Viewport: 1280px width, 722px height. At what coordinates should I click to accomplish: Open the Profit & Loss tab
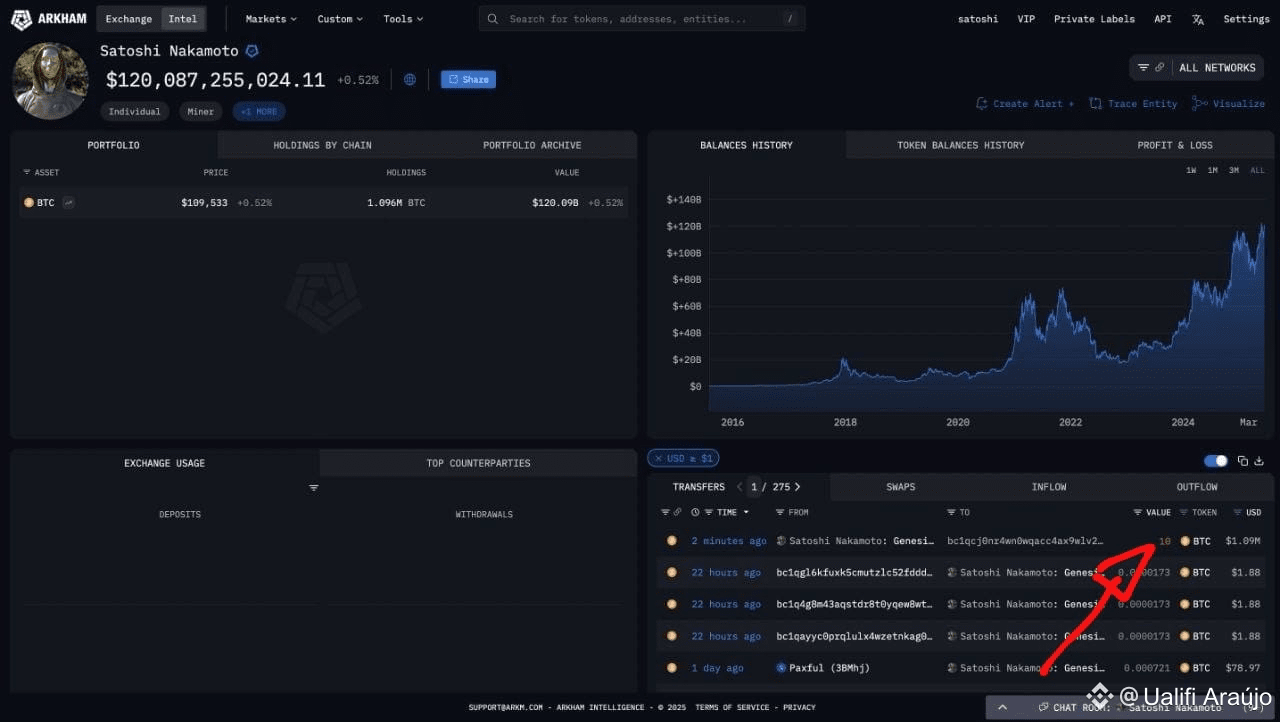[1174, 145]
